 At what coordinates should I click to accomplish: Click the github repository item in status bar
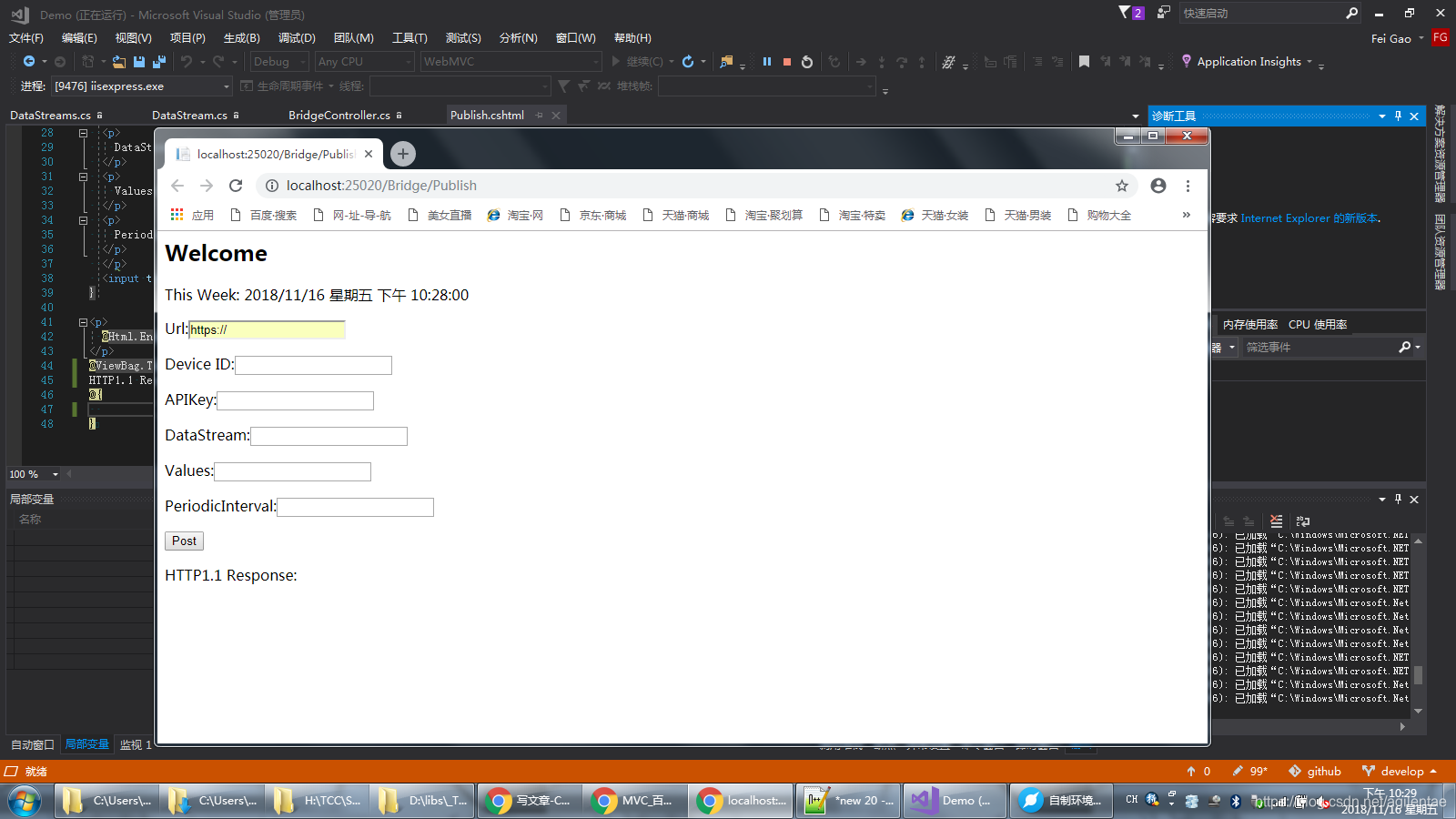(x=1315, y=771)
